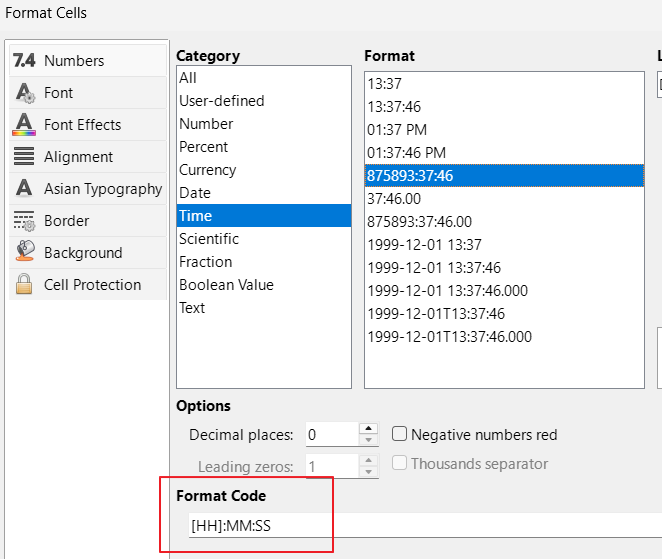Viewport: 662px width, 559px height.
Task: Decrease Decimal places with down arrow
Action: click(369, 440)
